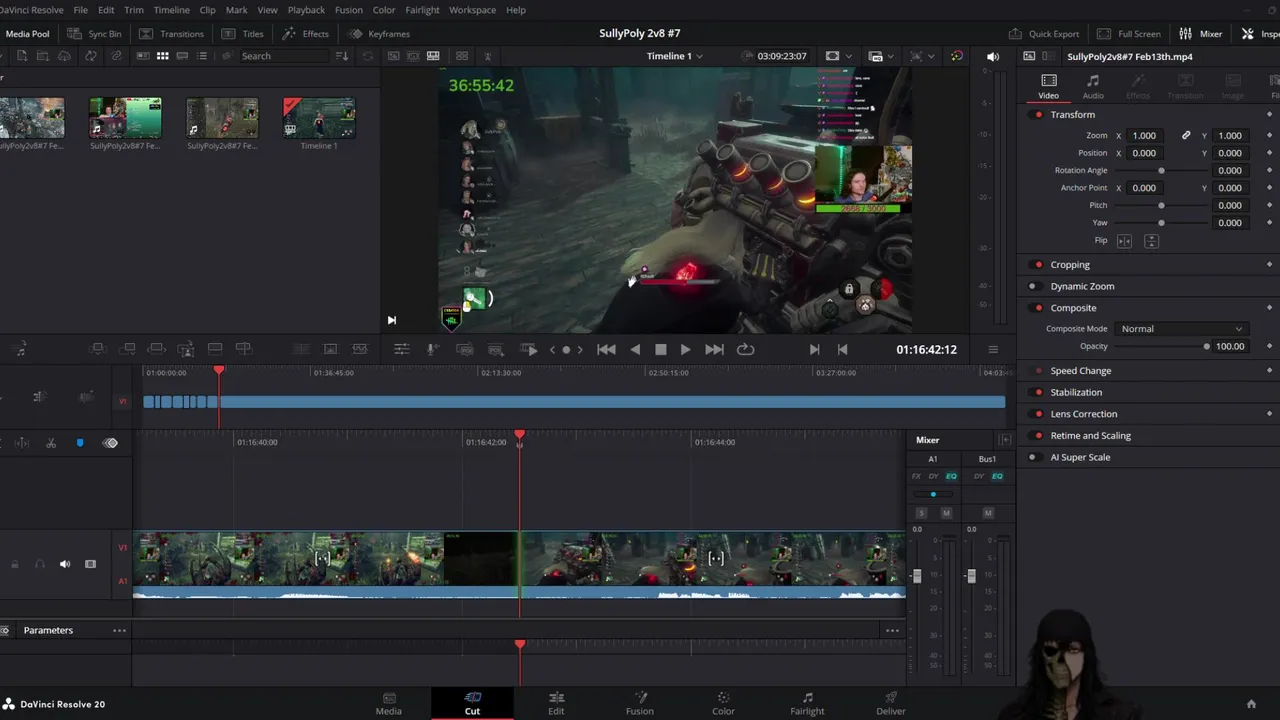Click the Quick Export button
This screenshot has width=1280, height=720.
1044,34
